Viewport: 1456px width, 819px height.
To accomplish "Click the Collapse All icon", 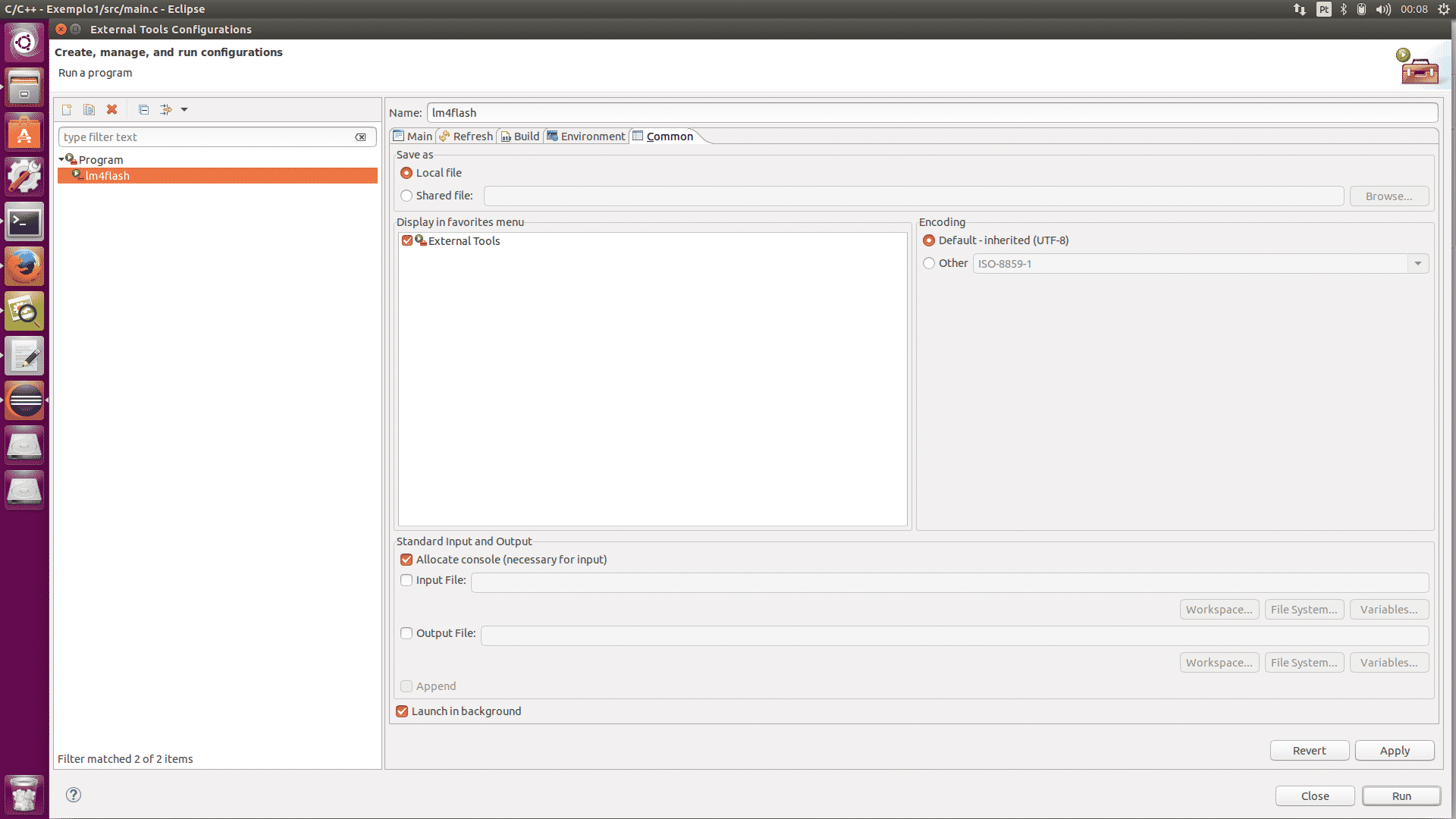I will [x=143, y=109].
